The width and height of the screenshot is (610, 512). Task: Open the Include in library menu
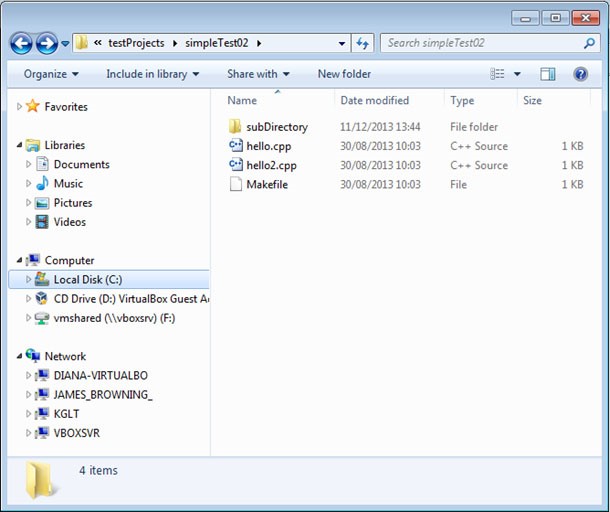tap(152, 74)
